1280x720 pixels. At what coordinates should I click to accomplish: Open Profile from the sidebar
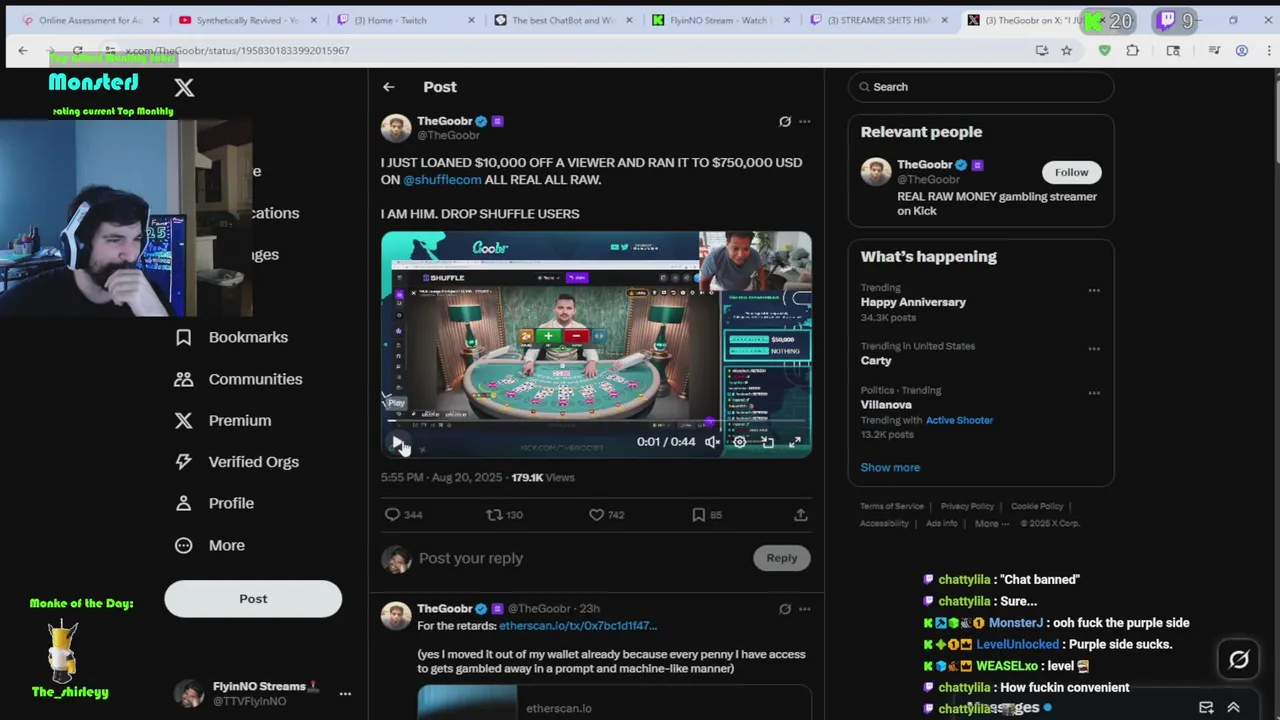[x=231, y=503]
